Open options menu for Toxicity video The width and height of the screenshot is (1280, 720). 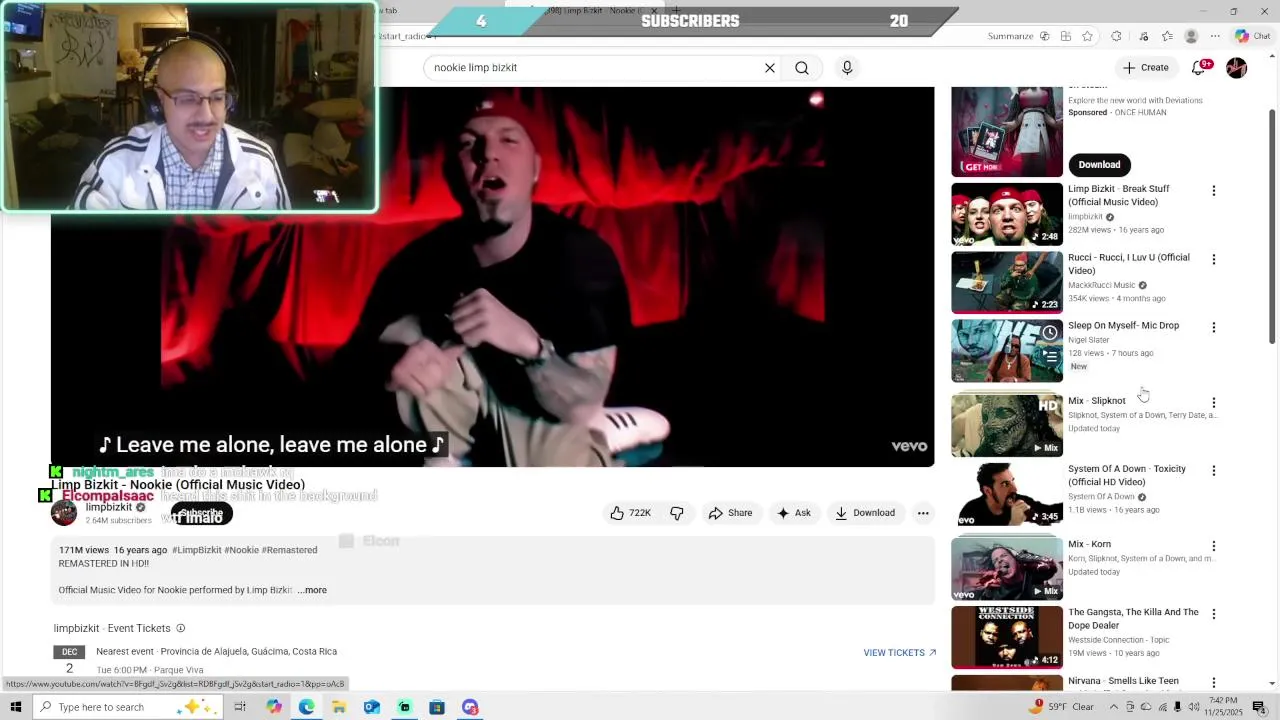[1214, 471]
